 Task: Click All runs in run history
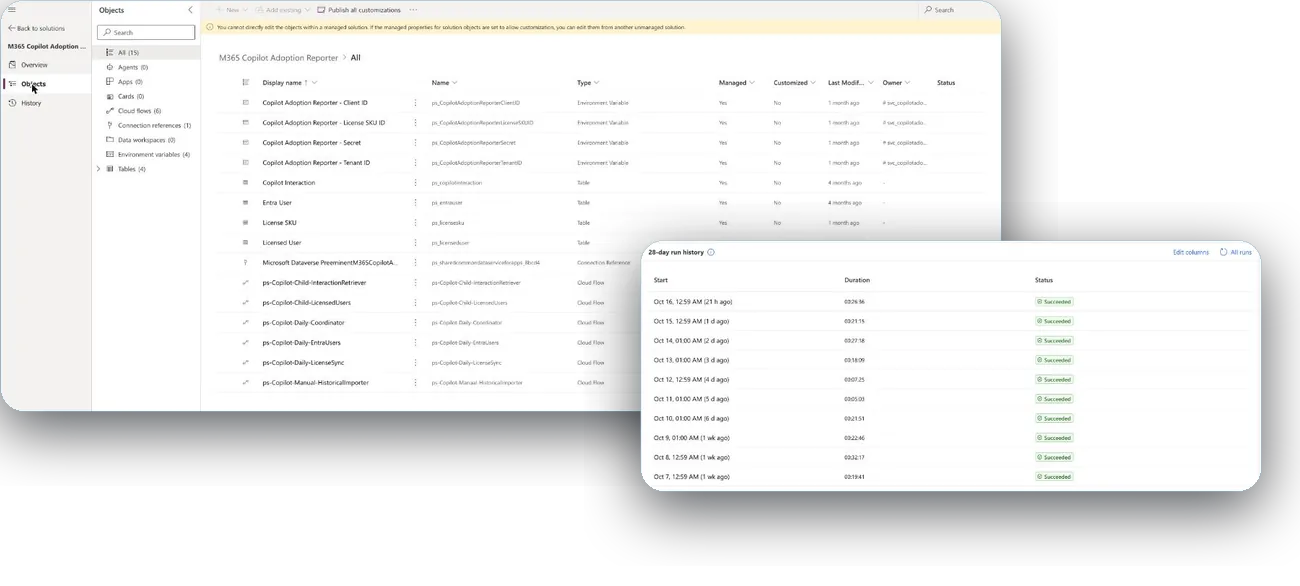pos(1236,253)
